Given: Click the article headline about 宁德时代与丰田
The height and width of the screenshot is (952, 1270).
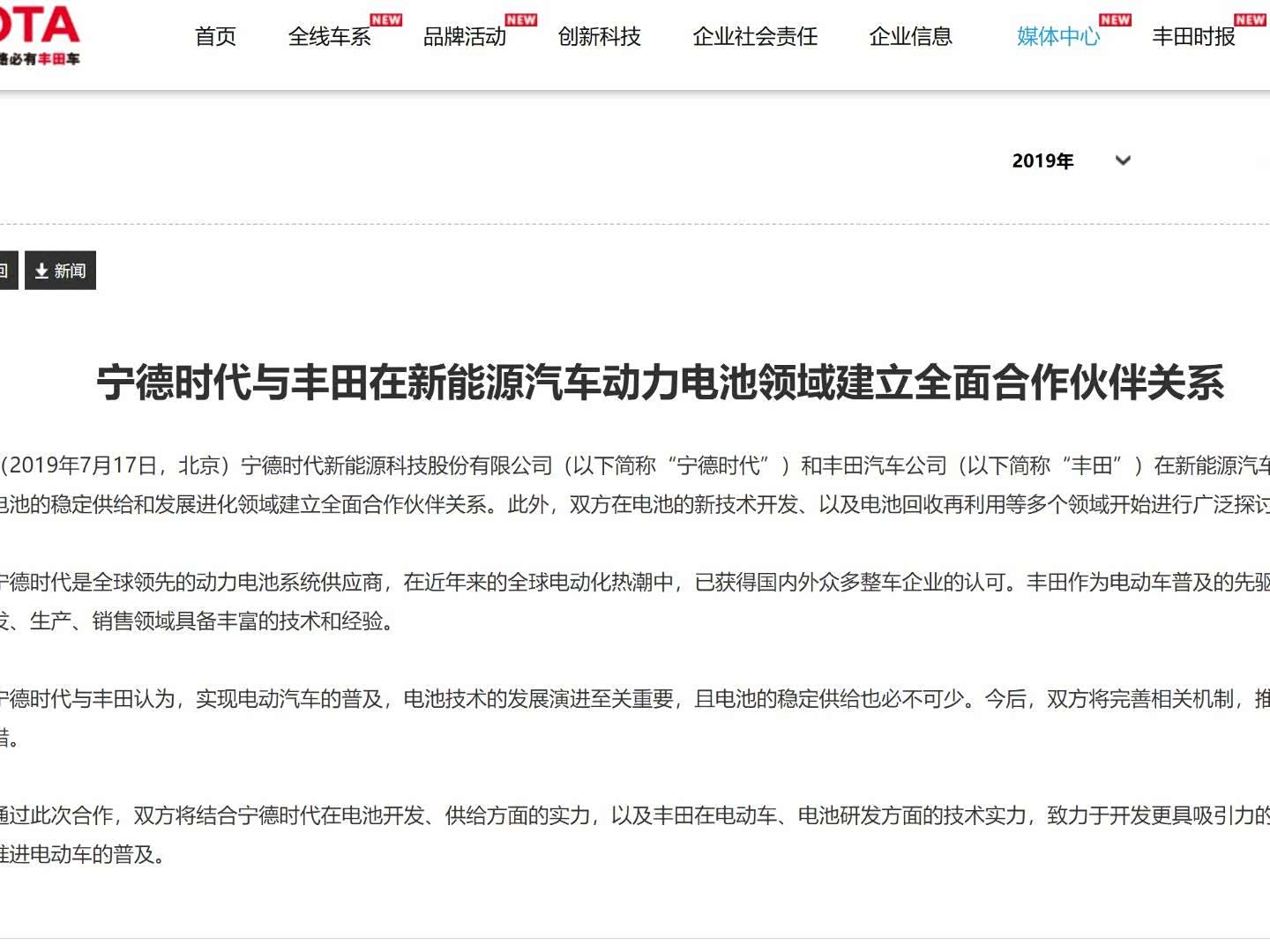Looking at the screenshot, I should click(660, 383).
